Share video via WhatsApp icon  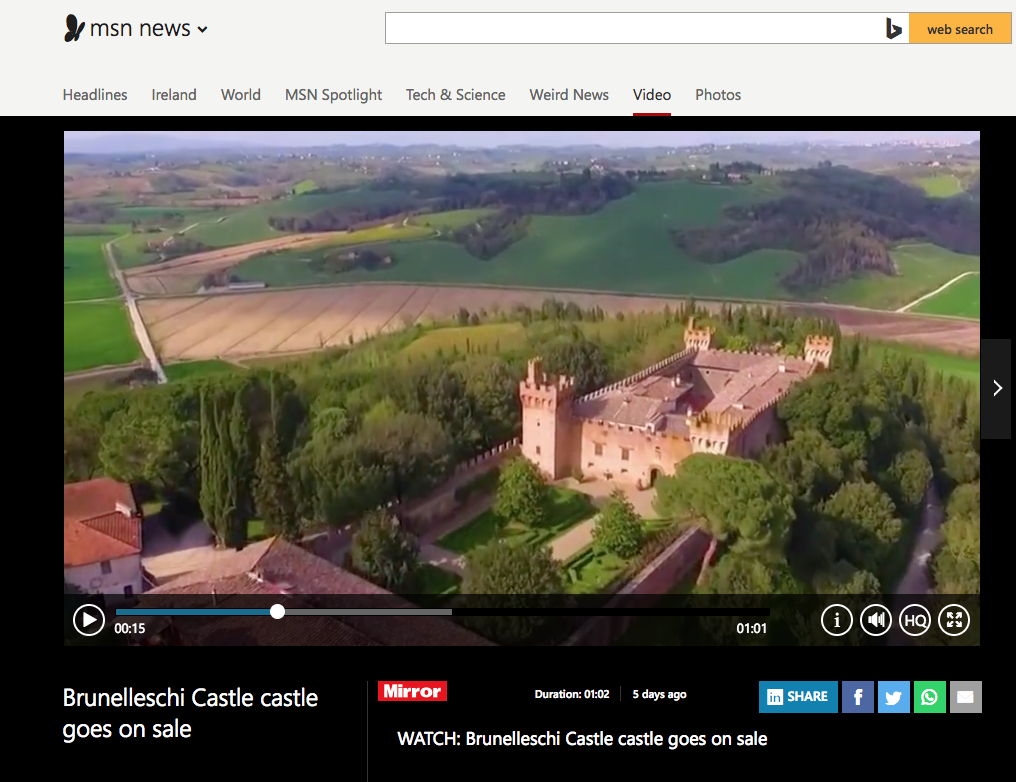[x=929, y=696]
